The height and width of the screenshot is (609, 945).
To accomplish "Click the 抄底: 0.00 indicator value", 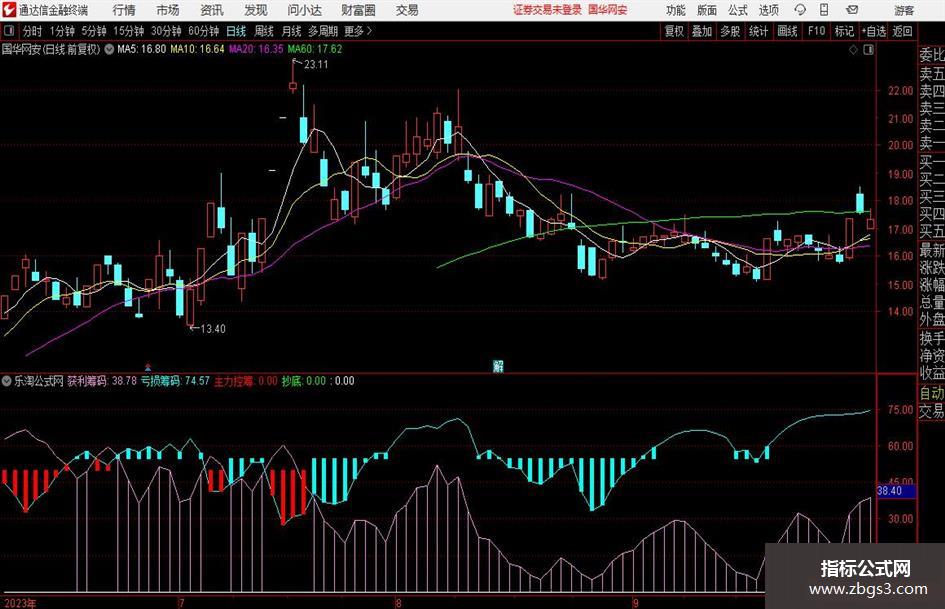I will tap(304, 381).
